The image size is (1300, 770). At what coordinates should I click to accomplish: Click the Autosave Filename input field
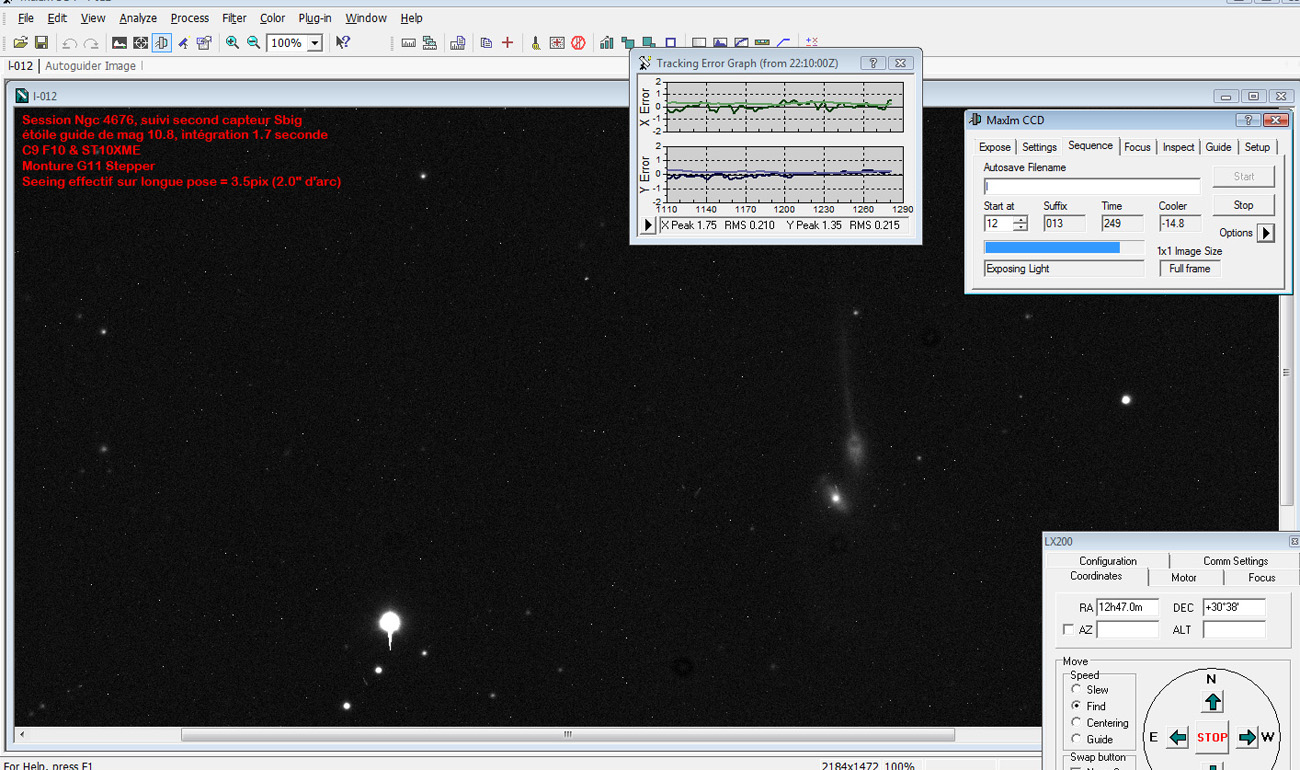[1092, 186]
